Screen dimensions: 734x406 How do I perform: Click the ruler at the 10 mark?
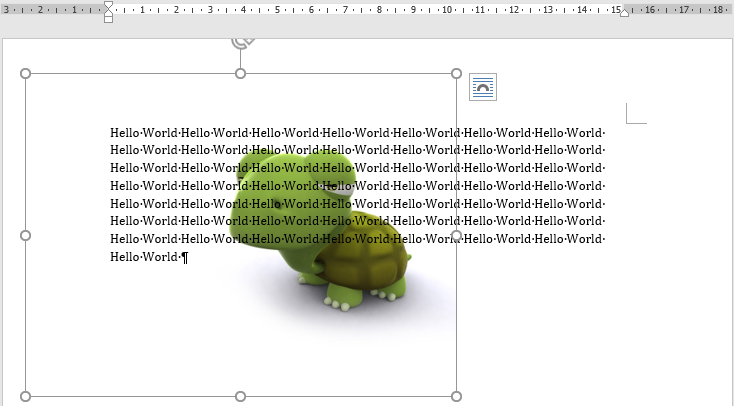447,10
